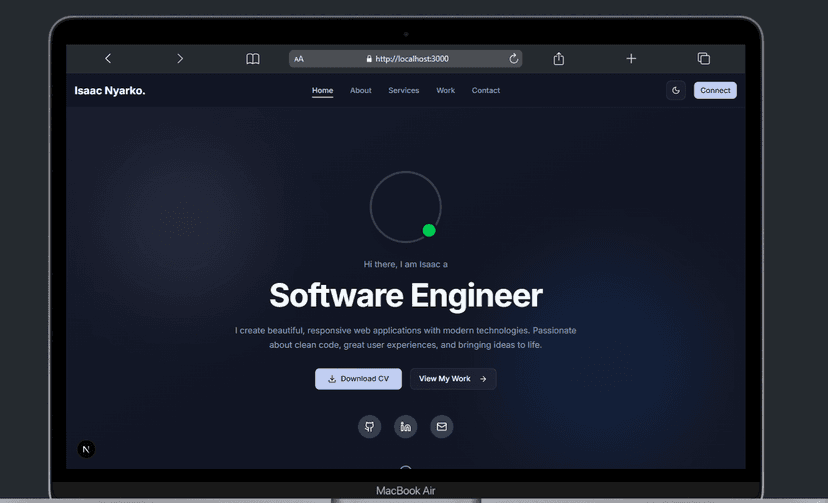Select Services in the navigation bar
The height and width of the screenshot is (503, 828).
pyautogui.click(x=404, y=91)
